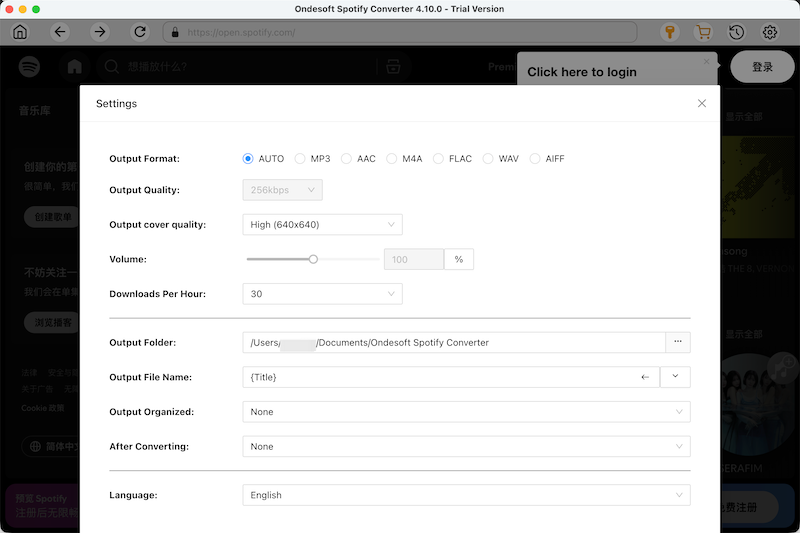
Task: Select the WAV output format
Action: coord(488,159)
